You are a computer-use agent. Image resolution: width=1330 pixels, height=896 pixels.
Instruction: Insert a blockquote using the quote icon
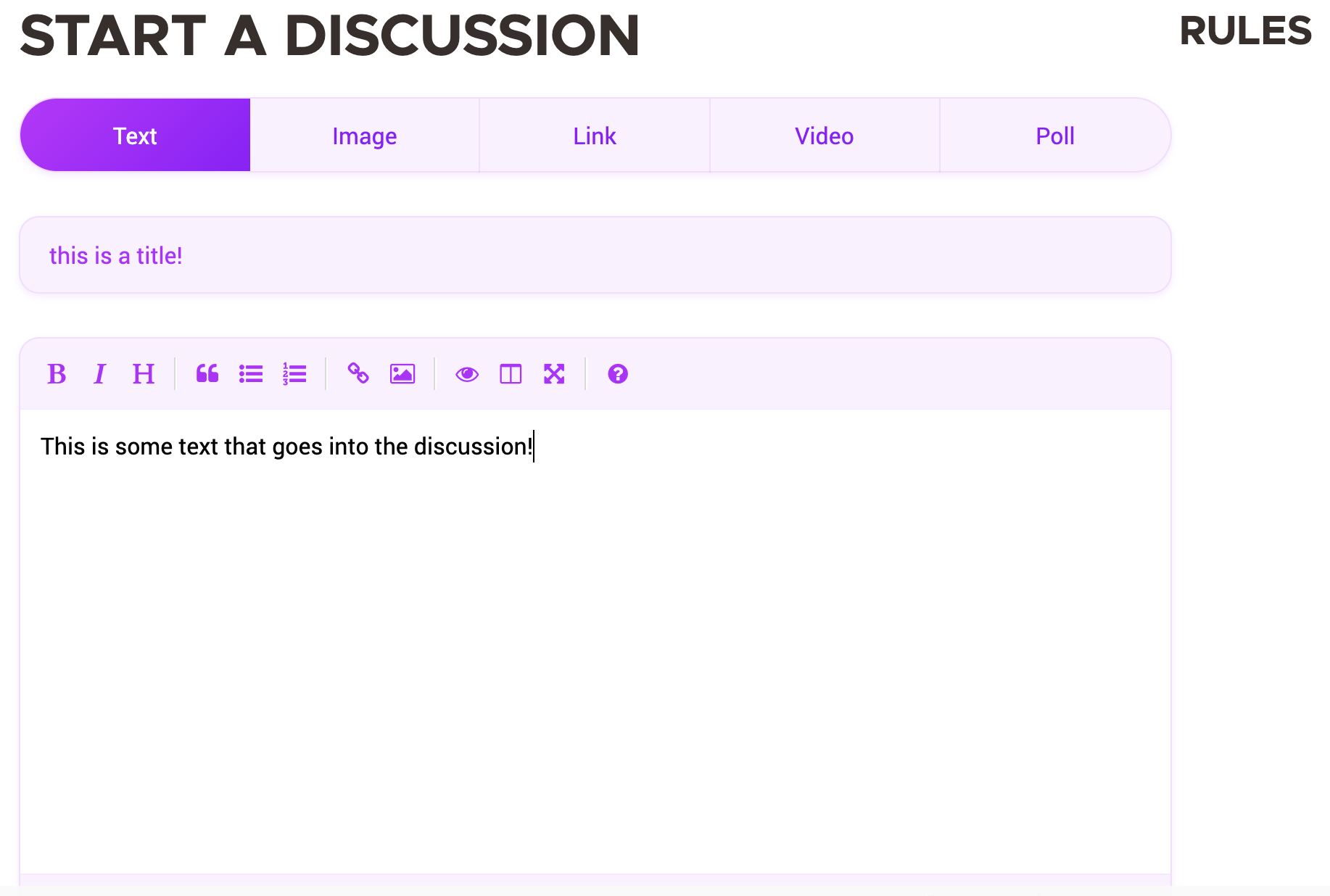click(x=207, y=374)
